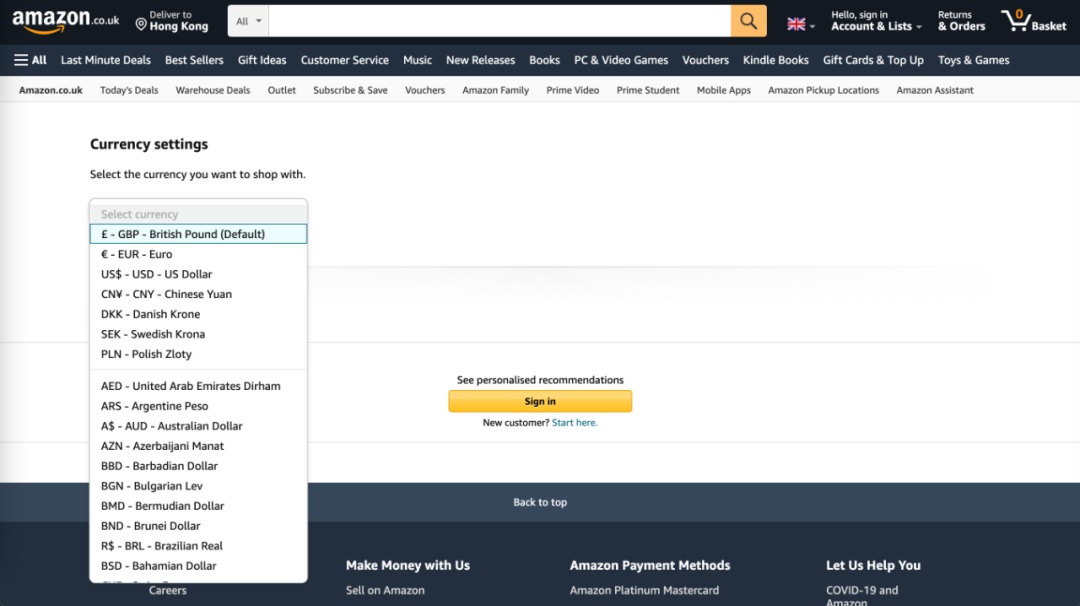Open Vouchers in the main navigation

705,60
